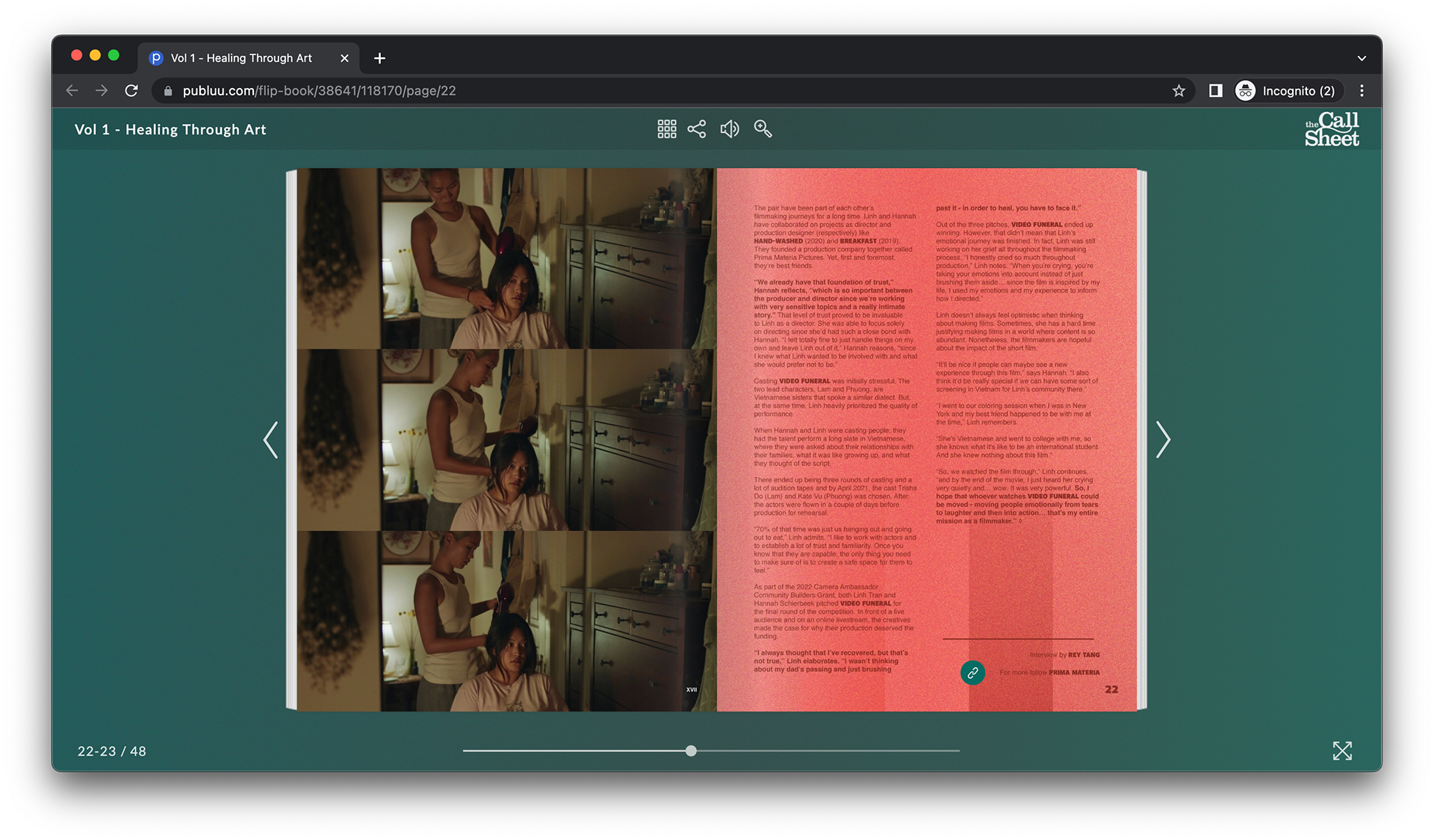1434x840 pixels.
Task: Go to next page with right arrow
Action: click(1163, 440)
